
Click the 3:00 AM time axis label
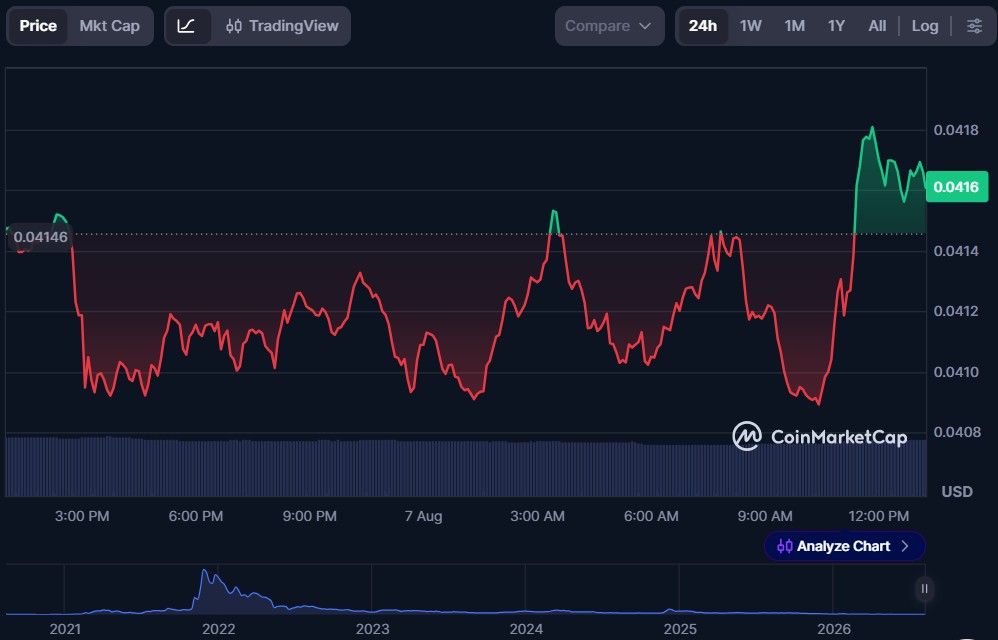pyautogui.click(x=537, y=516)
